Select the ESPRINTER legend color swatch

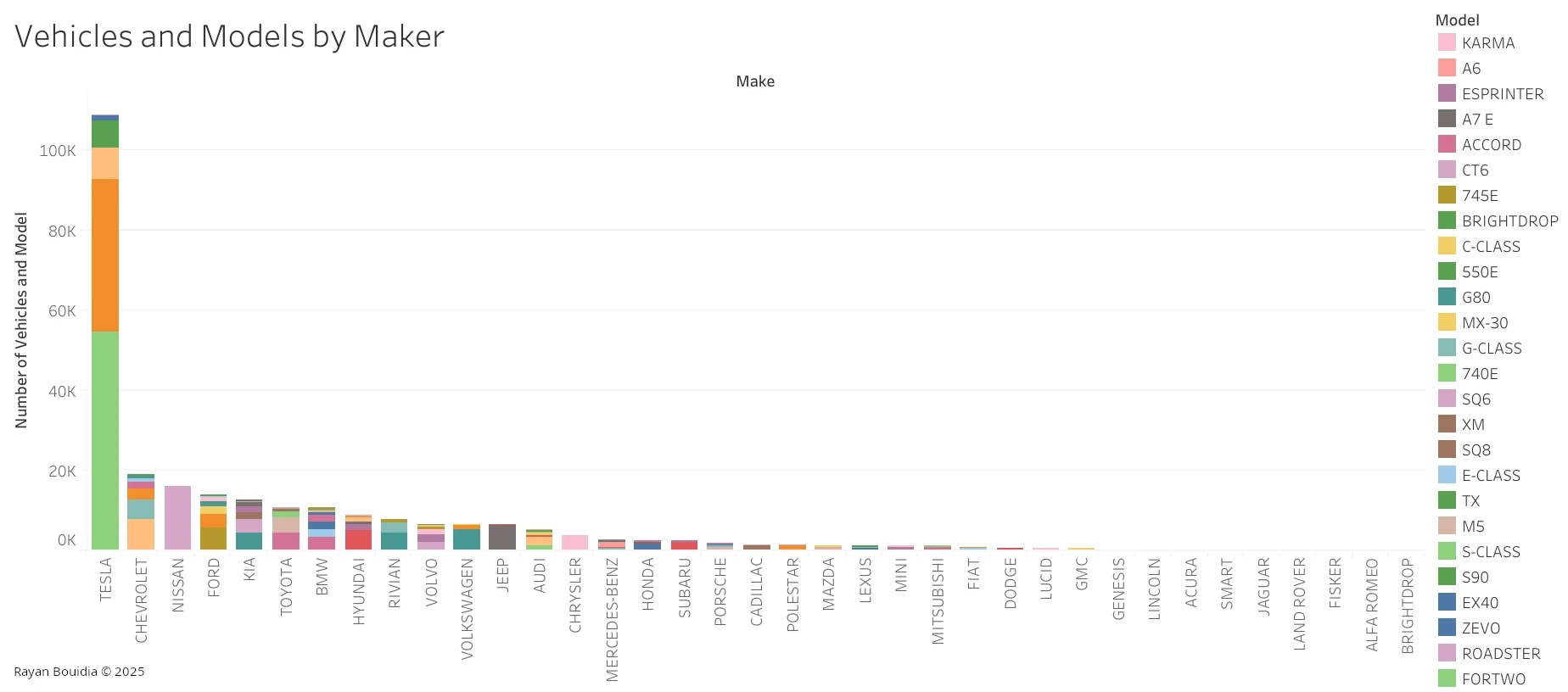pos(1447,93)
